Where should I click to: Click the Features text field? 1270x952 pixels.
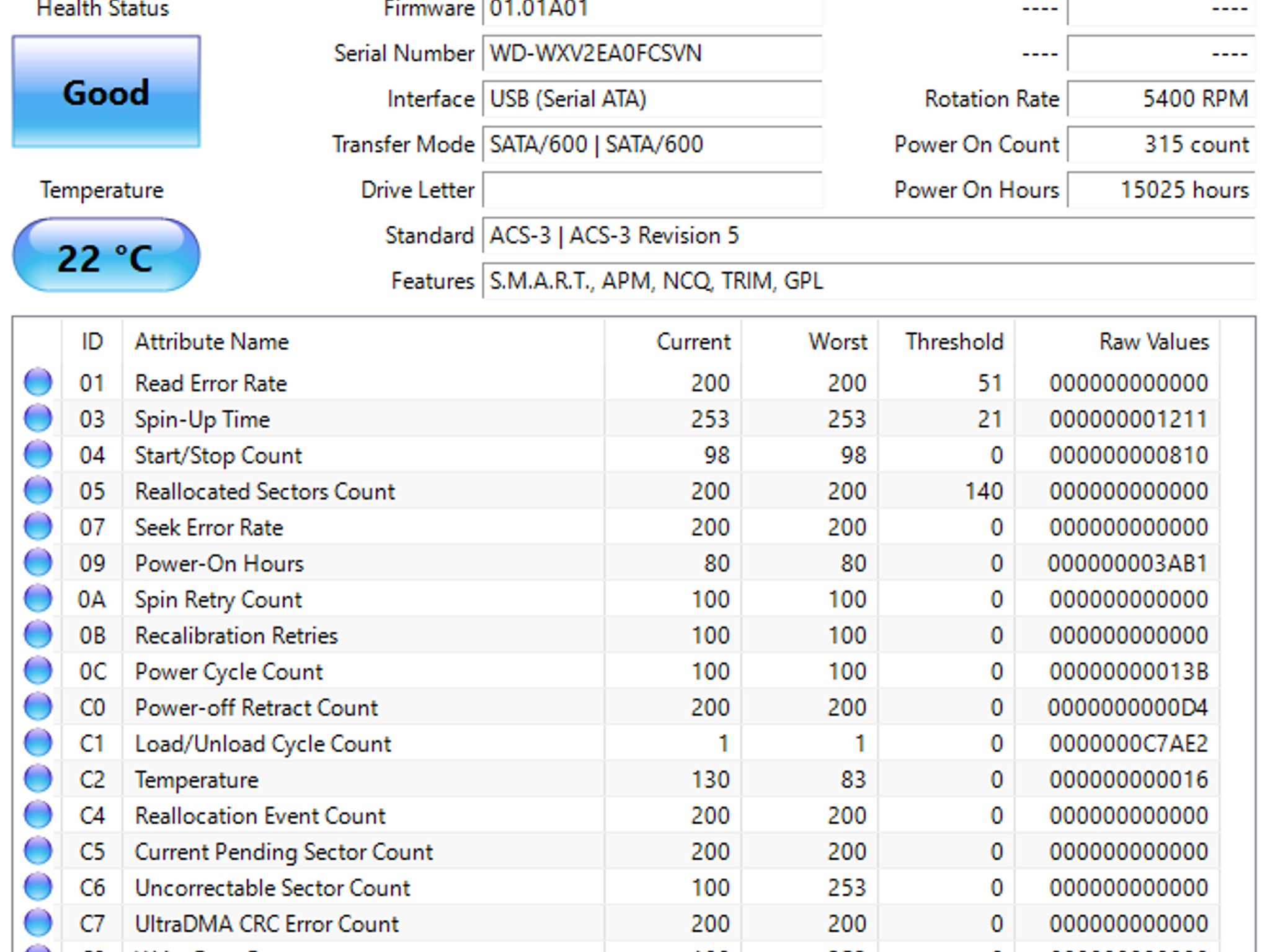(868, 281)
